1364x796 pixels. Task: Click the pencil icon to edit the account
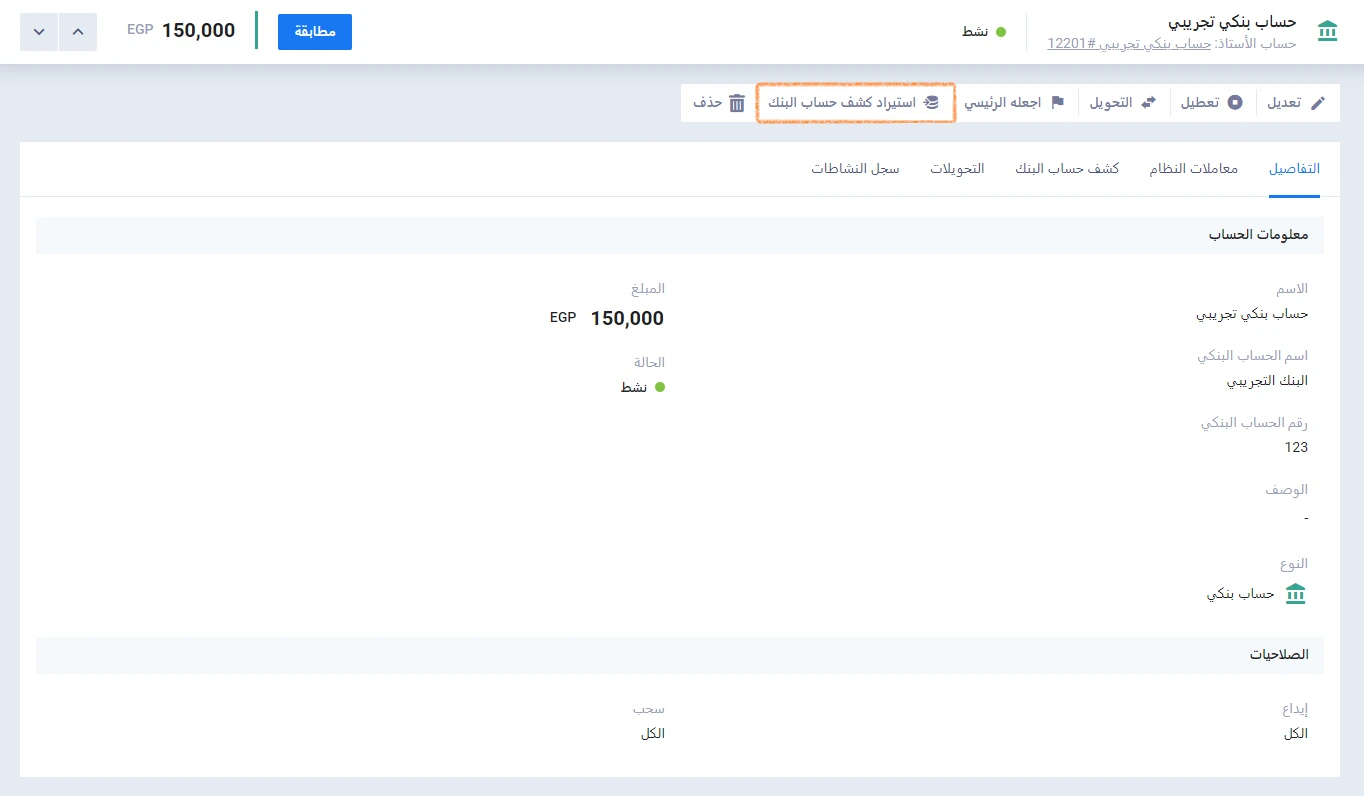(x=1318, y=103)
